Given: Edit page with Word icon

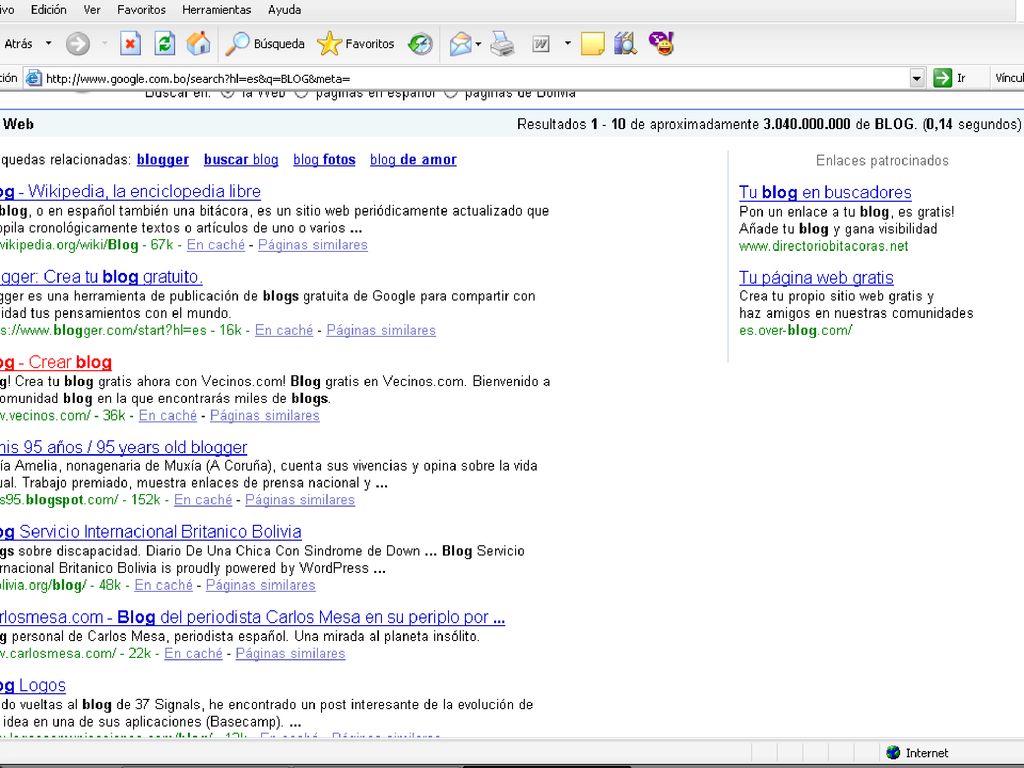Looking at the screenshot, I should pos(541,44).
